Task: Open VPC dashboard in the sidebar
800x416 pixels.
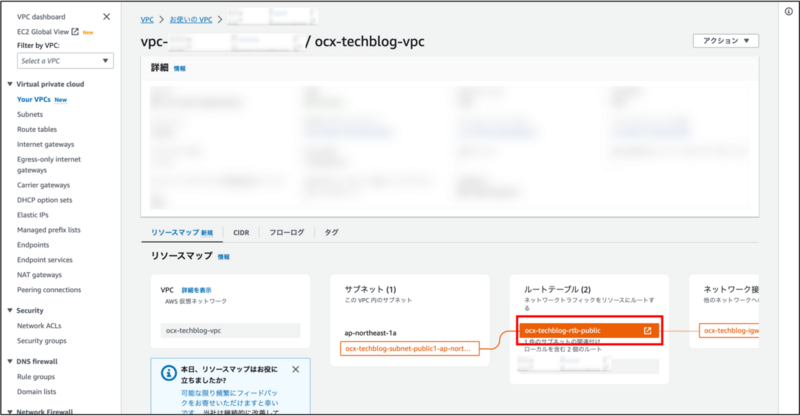Action: (x=41, y=17)
